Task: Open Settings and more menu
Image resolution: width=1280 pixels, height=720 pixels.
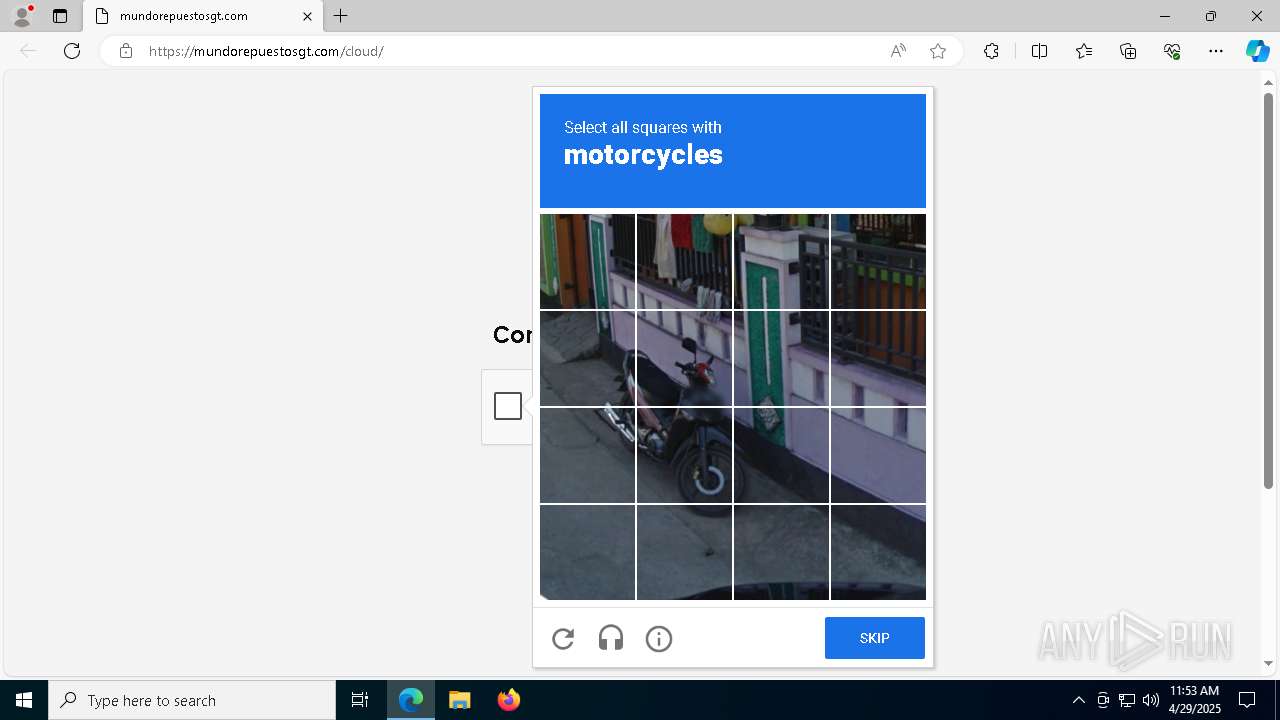Action: 1216,51
